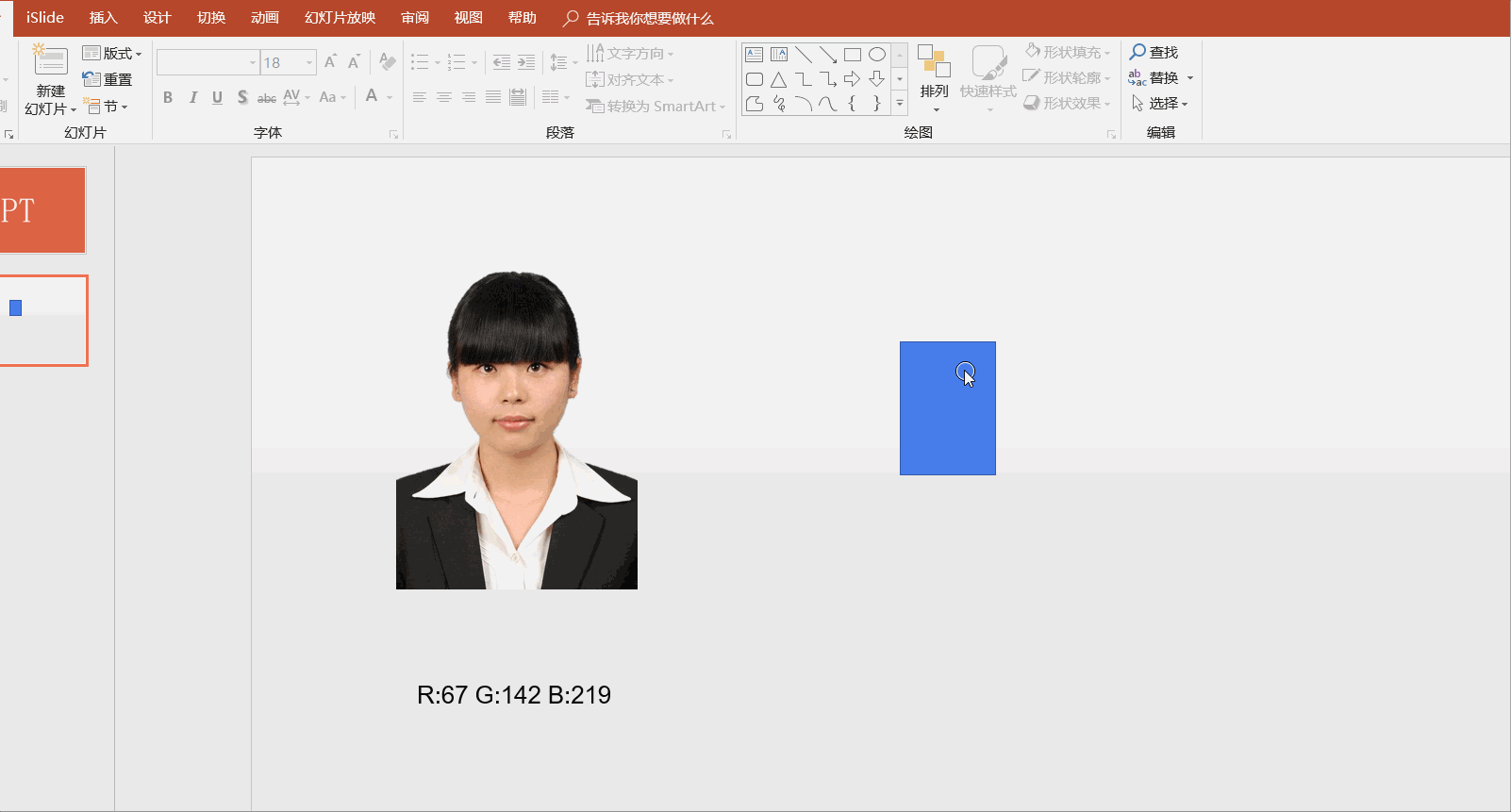Click the 重置 reset button
Image resolution: width=1511 pixels, height=812 pixels.
[108, 79]
